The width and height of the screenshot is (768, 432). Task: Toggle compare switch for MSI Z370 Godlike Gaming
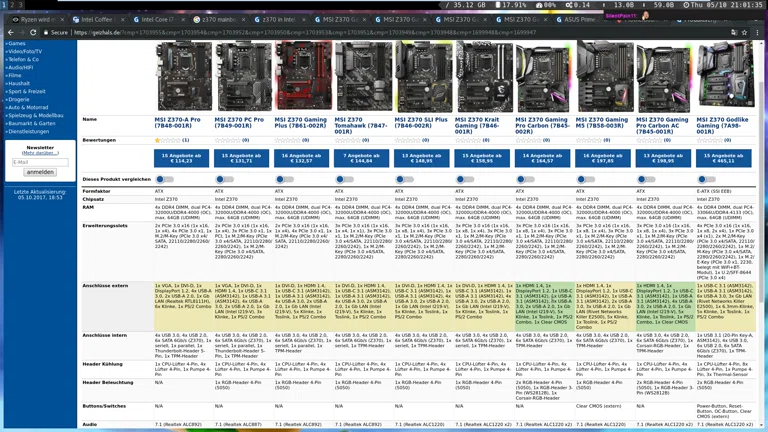tap(707, 179)
